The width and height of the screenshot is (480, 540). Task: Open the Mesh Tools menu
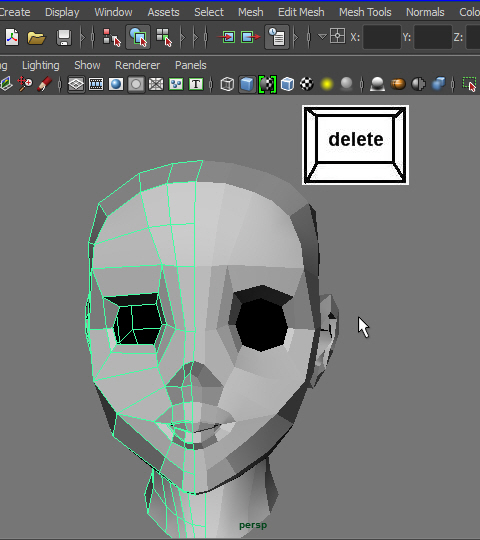point(365,12)
